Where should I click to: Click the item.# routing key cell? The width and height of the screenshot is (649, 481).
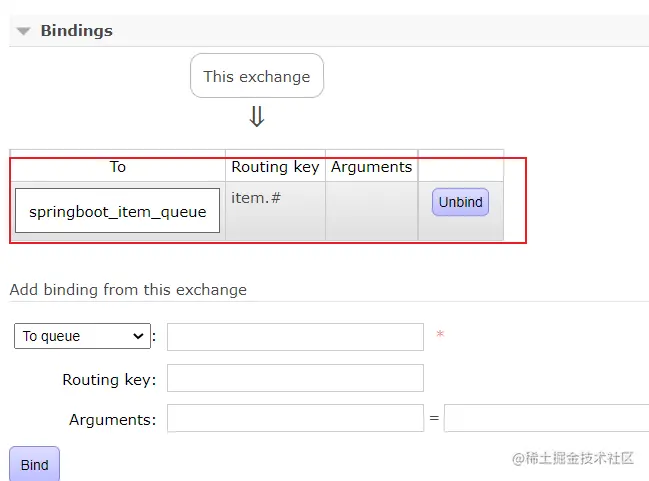pyautogui.click(x=256, y=198)
